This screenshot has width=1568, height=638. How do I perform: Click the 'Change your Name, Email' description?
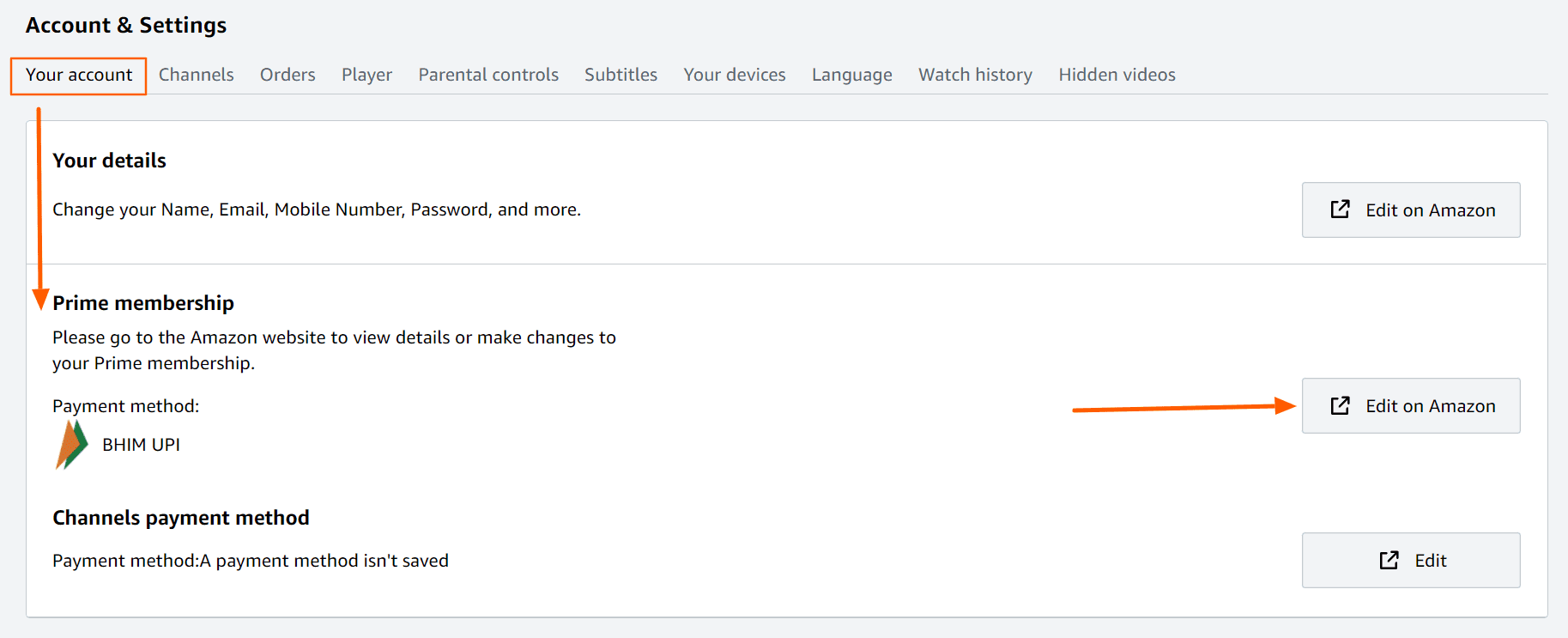point(317,210)
